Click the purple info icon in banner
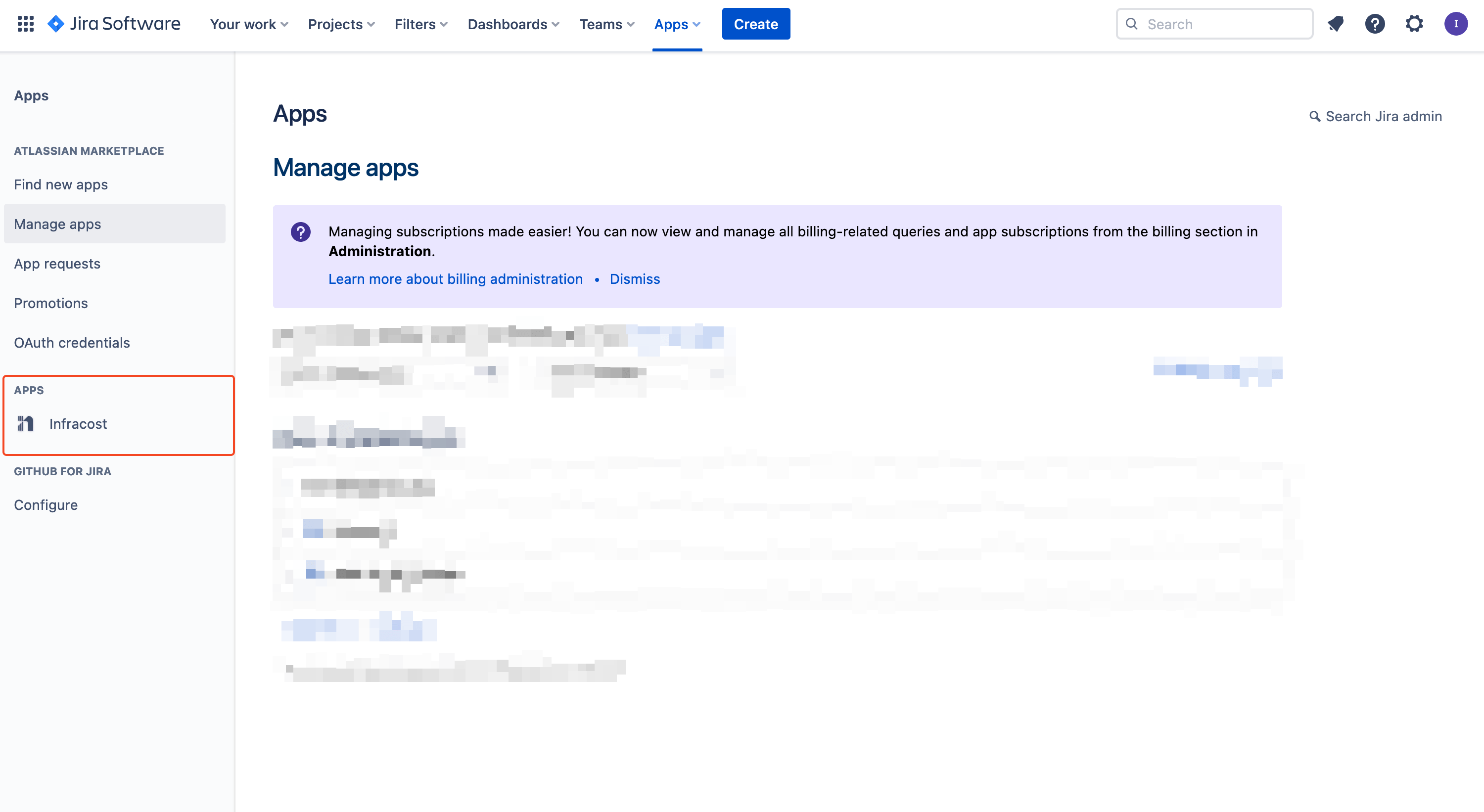 (x=300, y=231)
